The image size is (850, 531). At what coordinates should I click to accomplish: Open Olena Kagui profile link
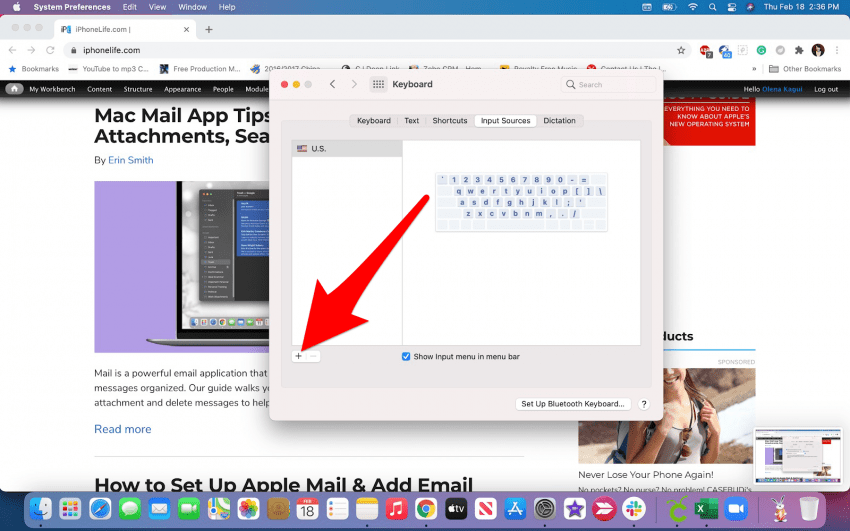[x=782, y=89]
